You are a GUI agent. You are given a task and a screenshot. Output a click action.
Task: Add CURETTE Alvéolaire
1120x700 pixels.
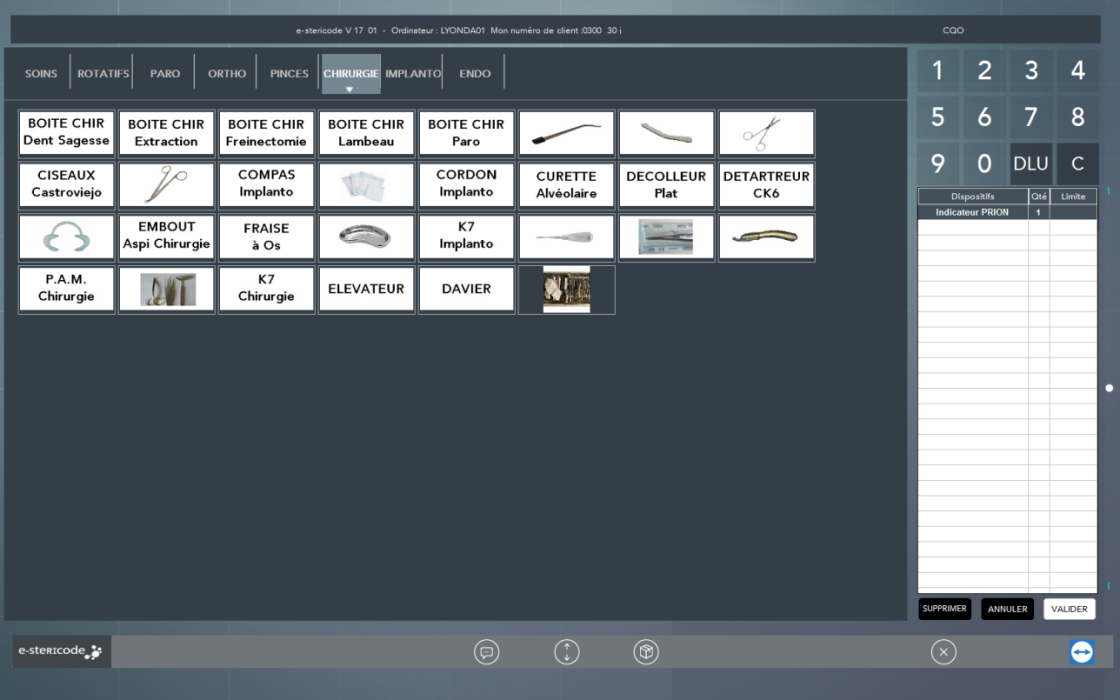tap(566, 184)
